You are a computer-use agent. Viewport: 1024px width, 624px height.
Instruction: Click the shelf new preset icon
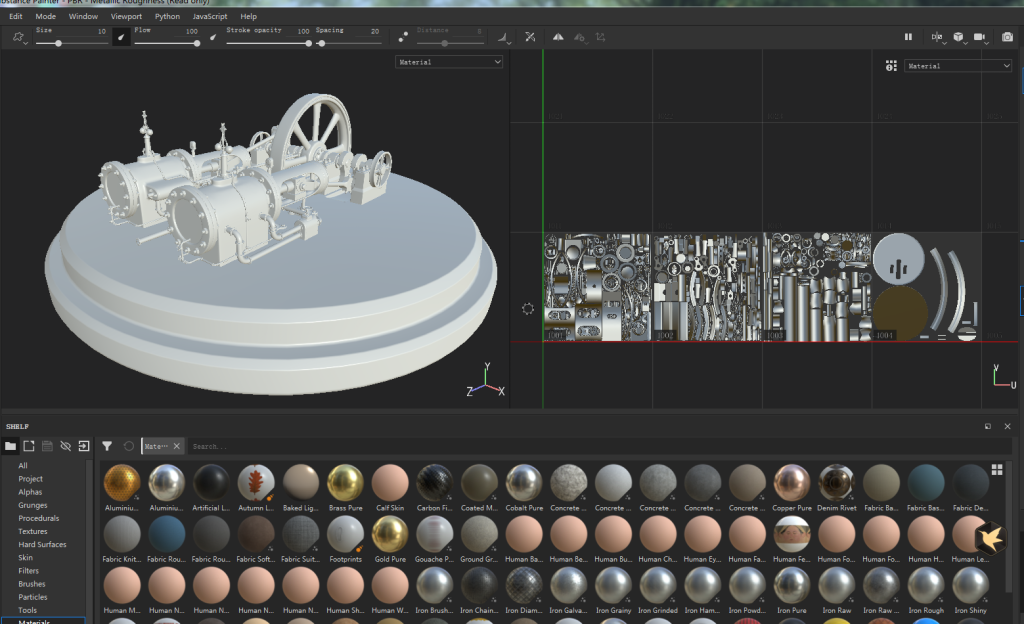(x=29, y=446)
